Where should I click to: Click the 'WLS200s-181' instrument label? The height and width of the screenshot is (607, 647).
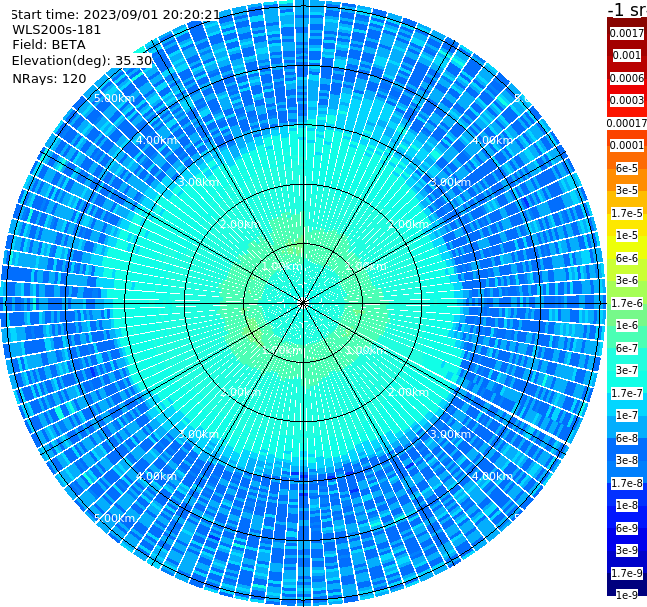click(x=57, y=30)
